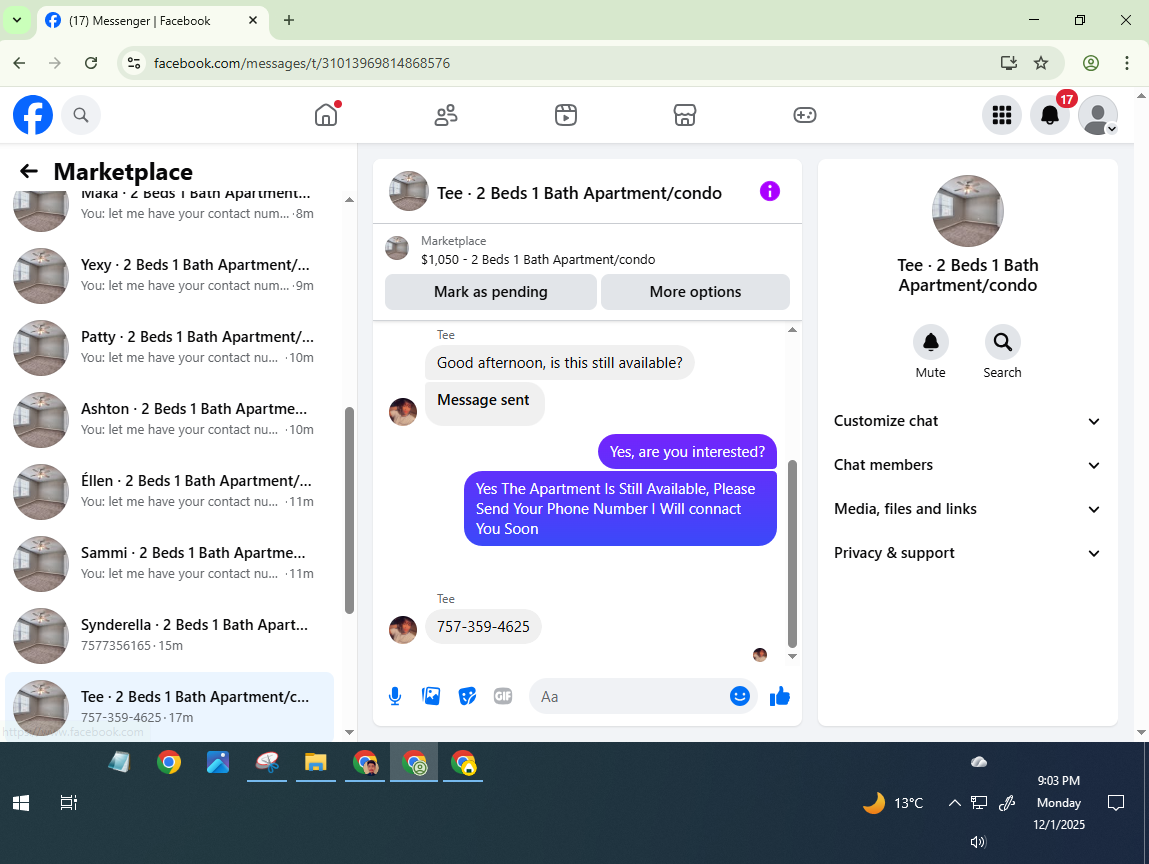Click the browser address bar URL
1149x864 pixels.
(302, 63)
